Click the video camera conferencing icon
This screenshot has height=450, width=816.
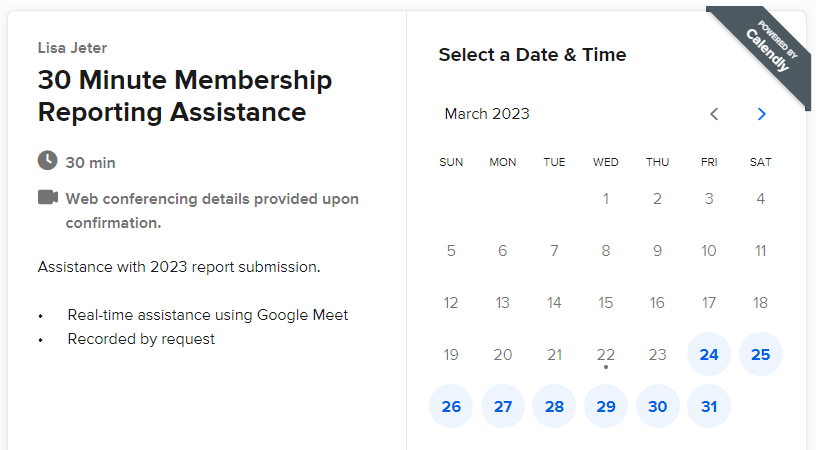tap(48, 198)
